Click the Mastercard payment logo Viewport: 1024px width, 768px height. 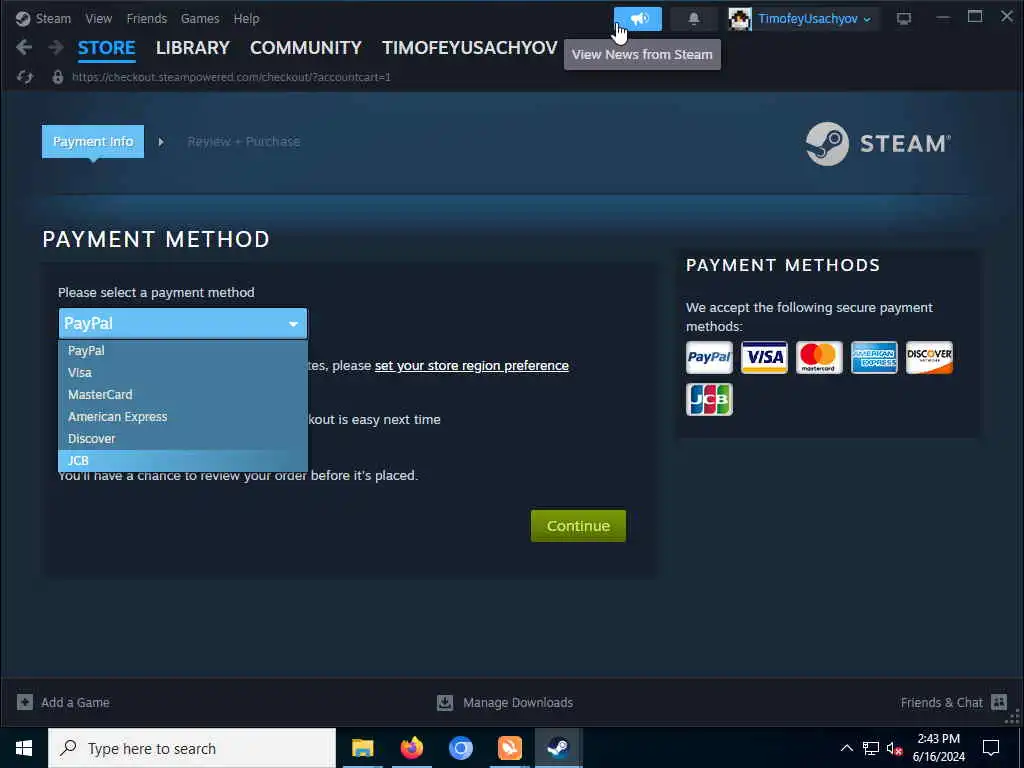pyautogui.click(x=819, y=357)
